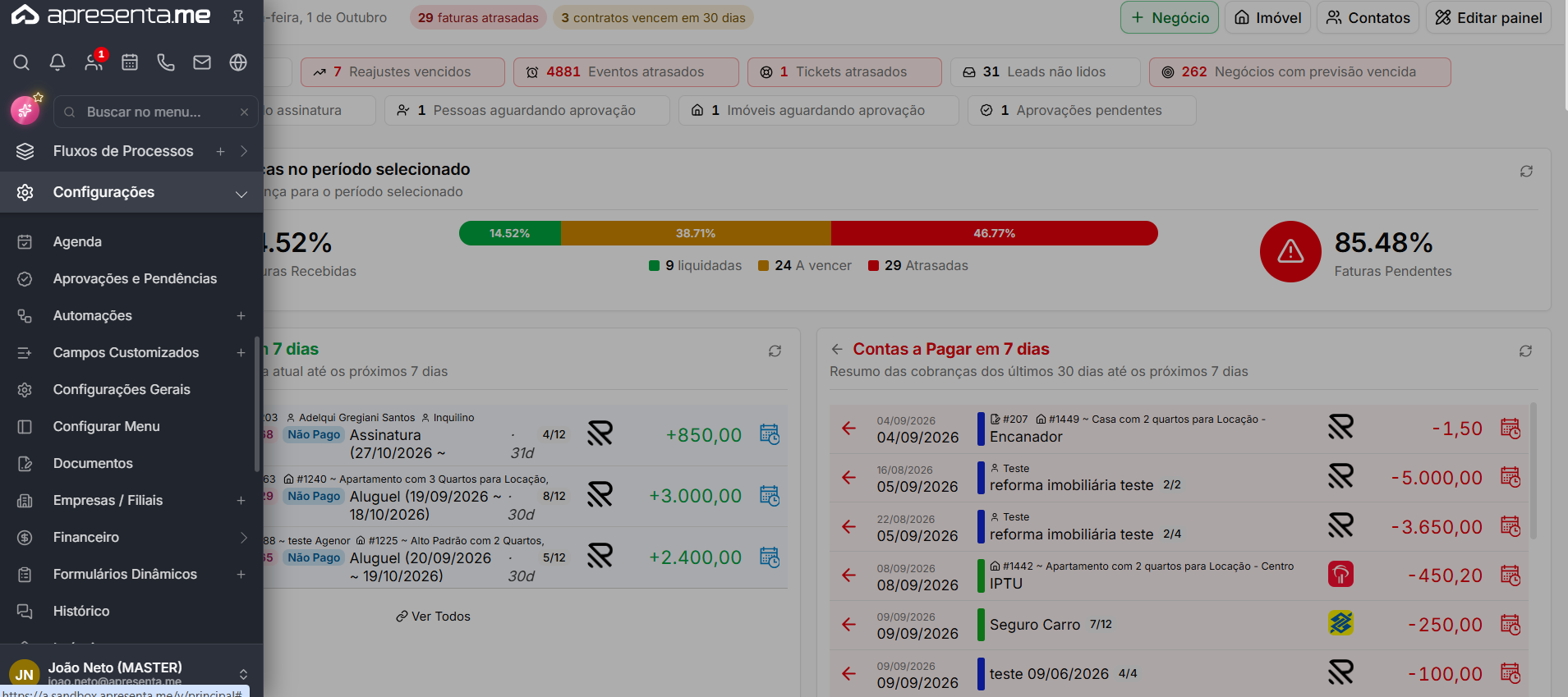Open the calendar icon in sidebar toolbar
The height and width of the screenshot is (697, 1568).
tap(130, 62)
